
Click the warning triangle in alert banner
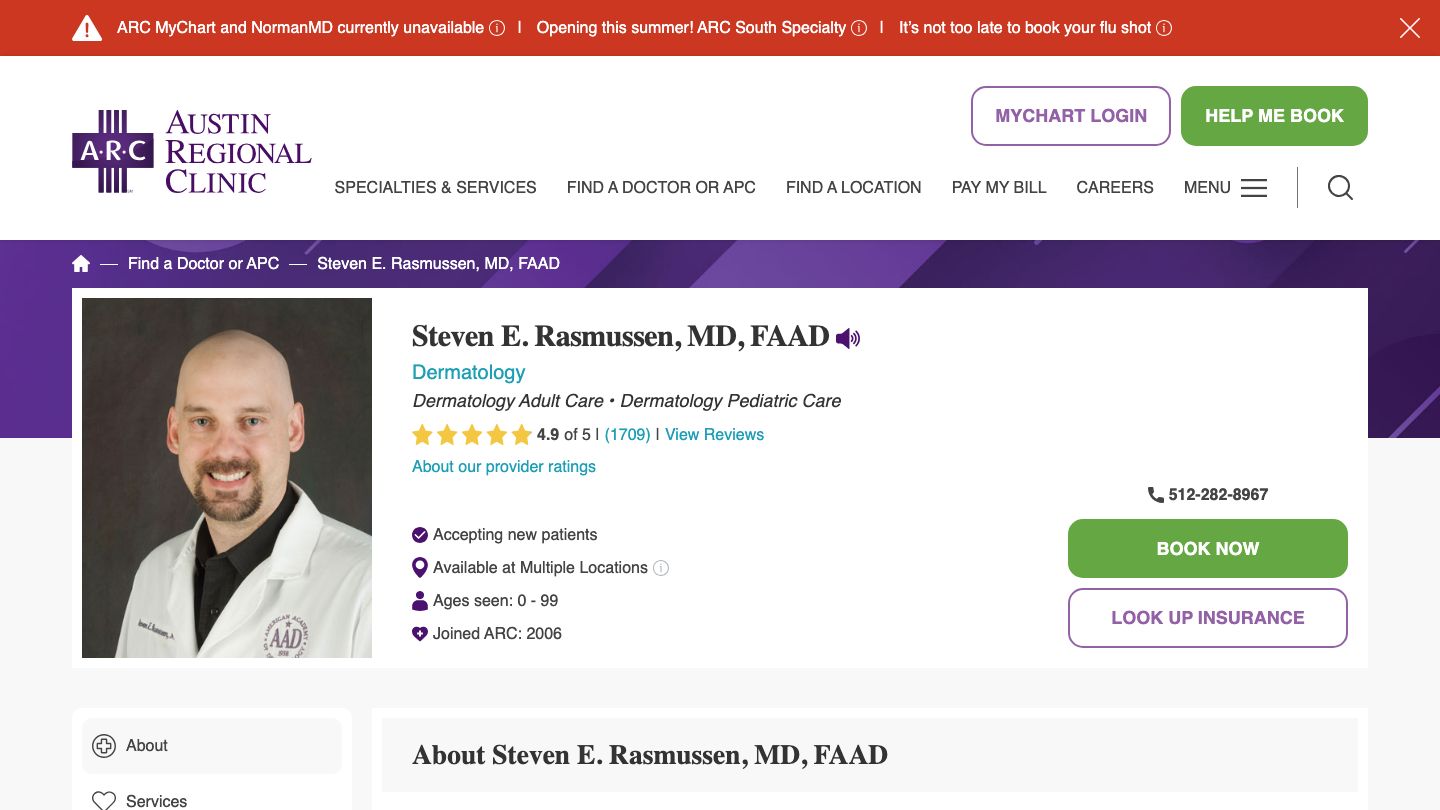(x=87, y=27)
